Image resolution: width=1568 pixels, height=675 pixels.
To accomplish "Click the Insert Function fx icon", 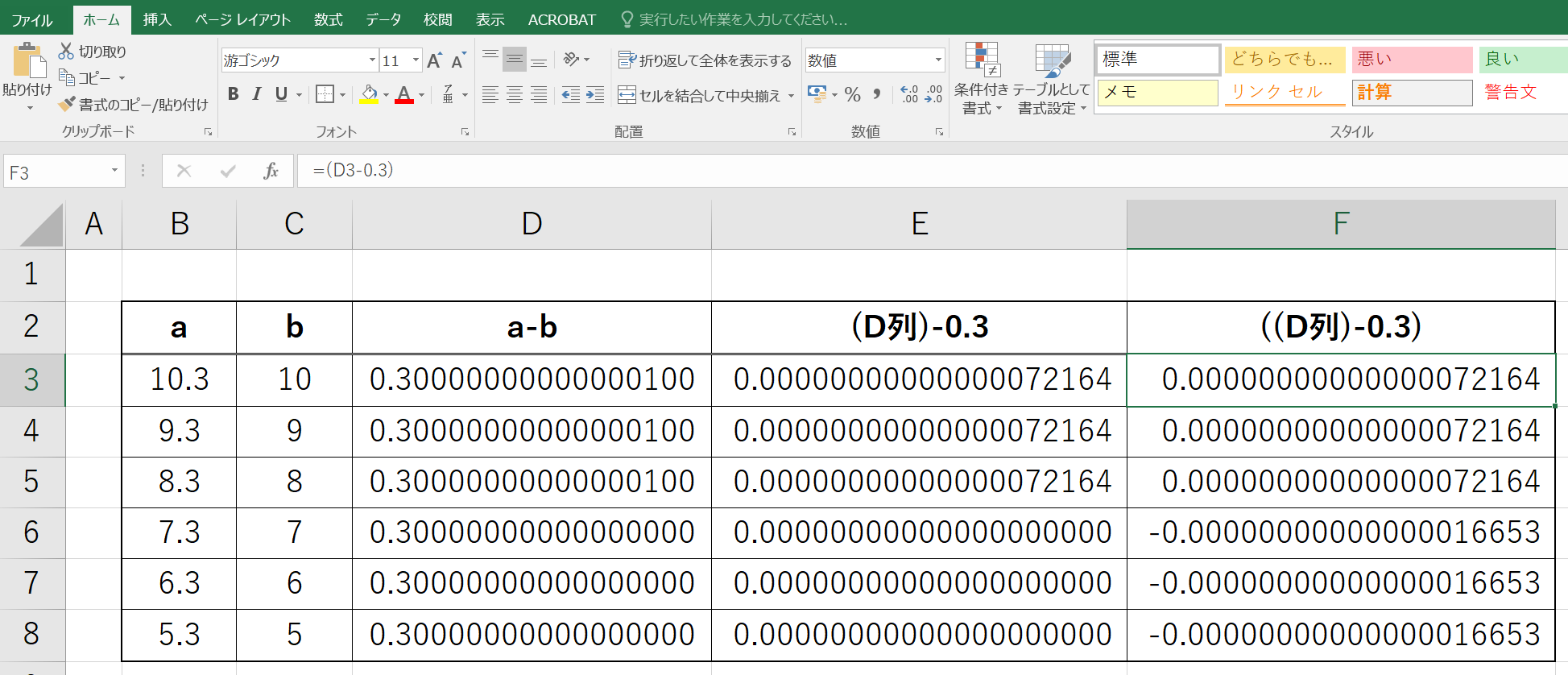I will coord(271,171).
